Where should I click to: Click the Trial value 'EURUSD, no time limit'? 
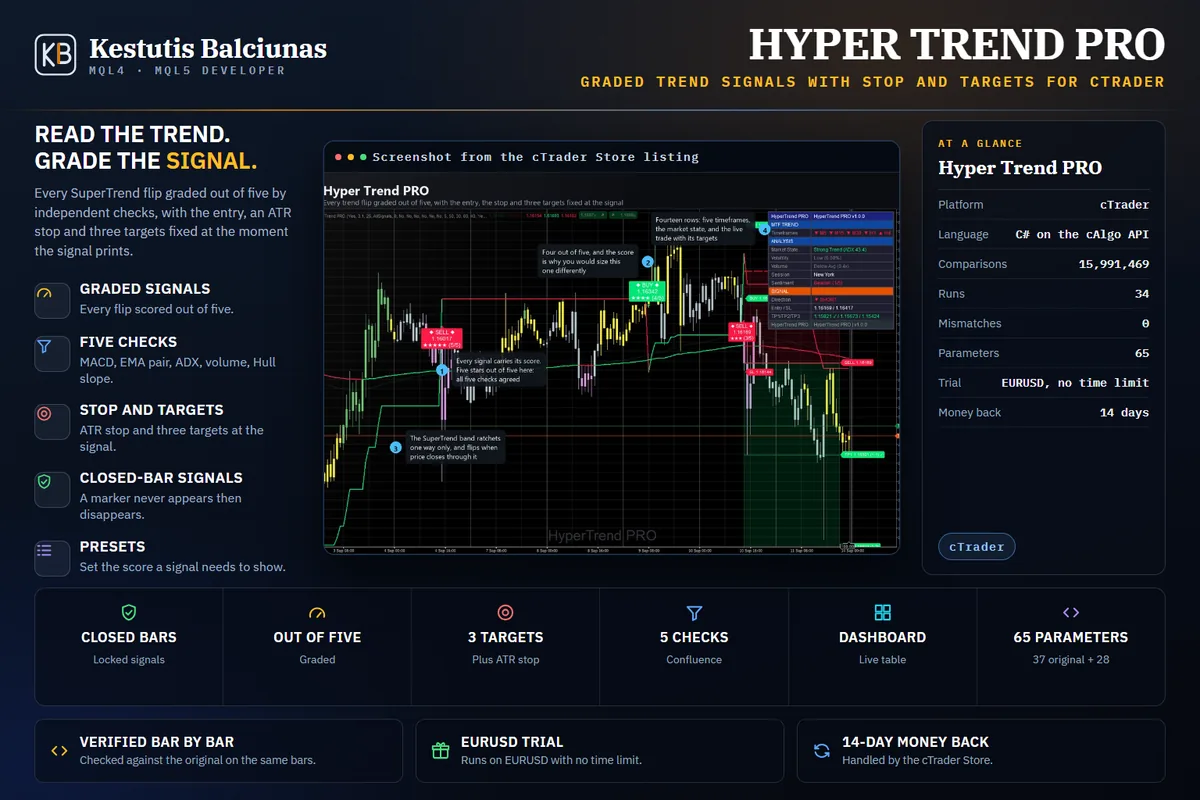click(1076, 383)
